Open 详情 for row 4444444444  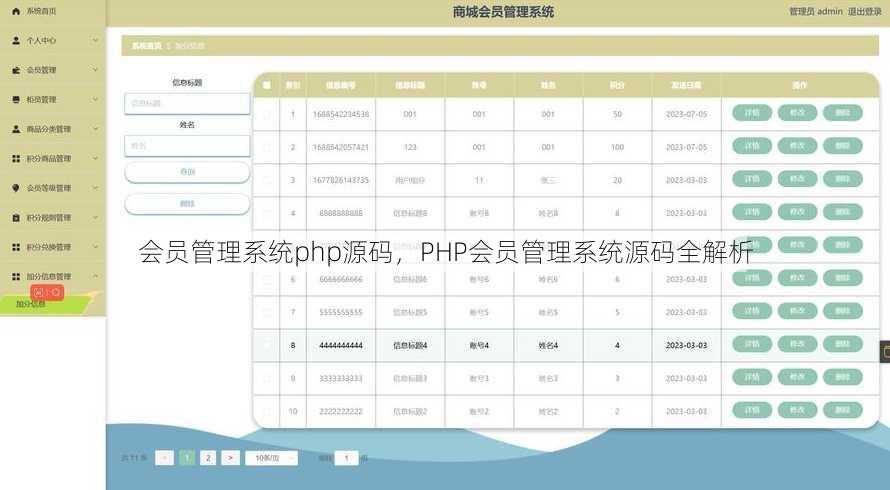(x=752, y=344)
